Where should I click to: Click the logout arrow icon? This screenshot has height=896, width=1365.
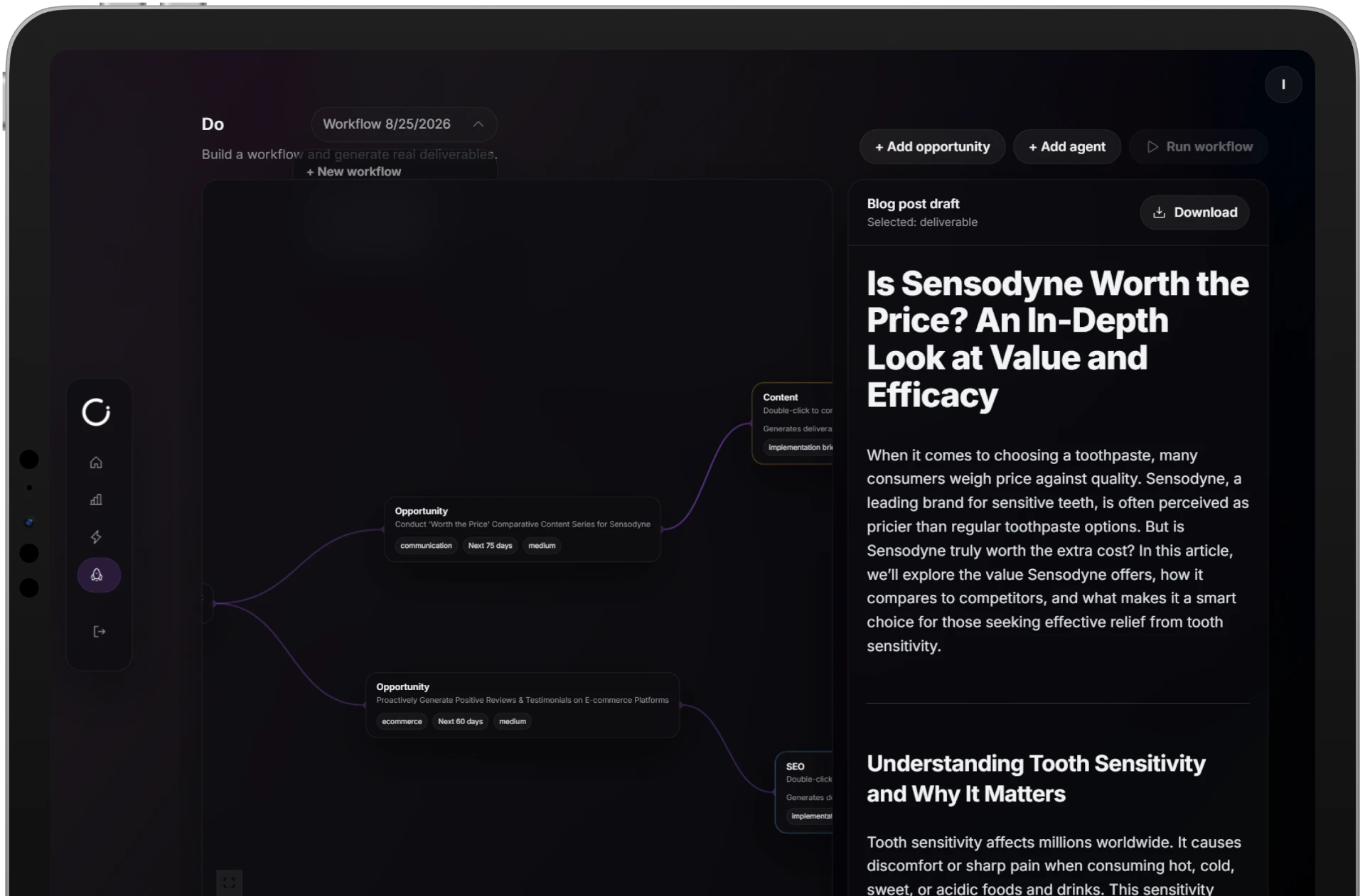[100, 632]
